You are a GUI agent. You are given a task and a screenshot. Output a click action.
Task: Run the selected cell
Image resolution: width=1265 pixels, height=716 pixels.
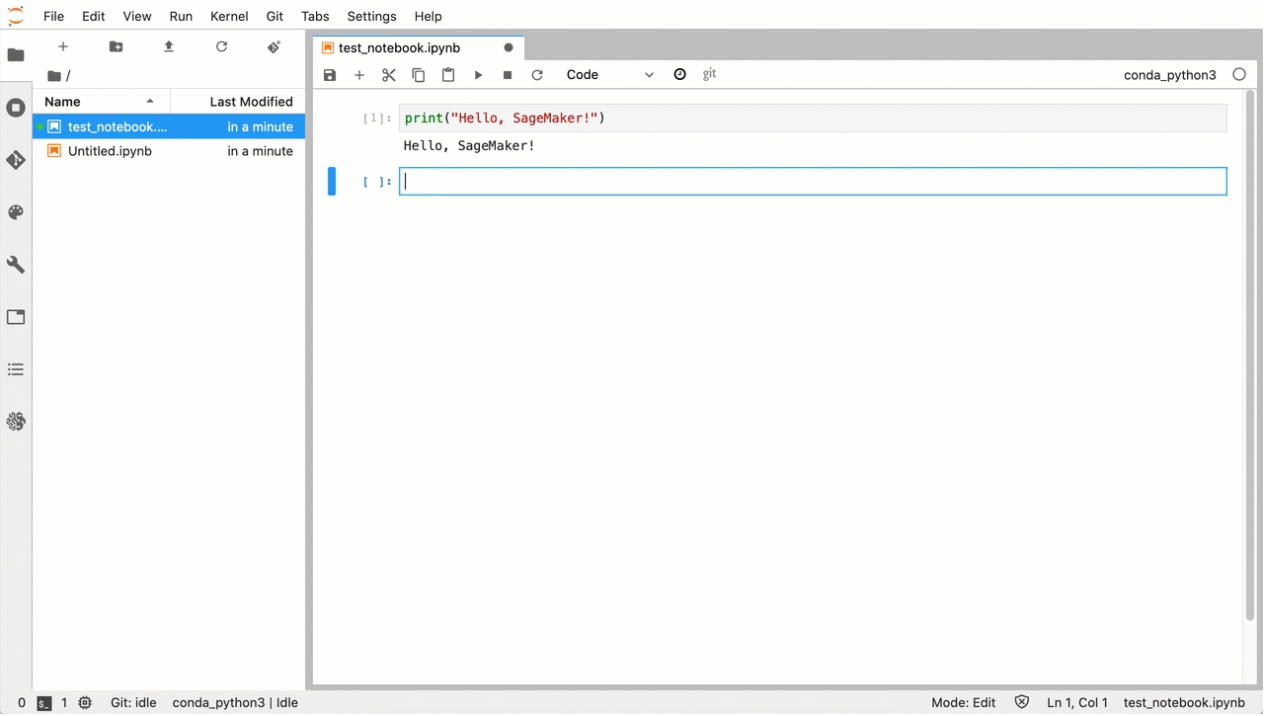478,75
